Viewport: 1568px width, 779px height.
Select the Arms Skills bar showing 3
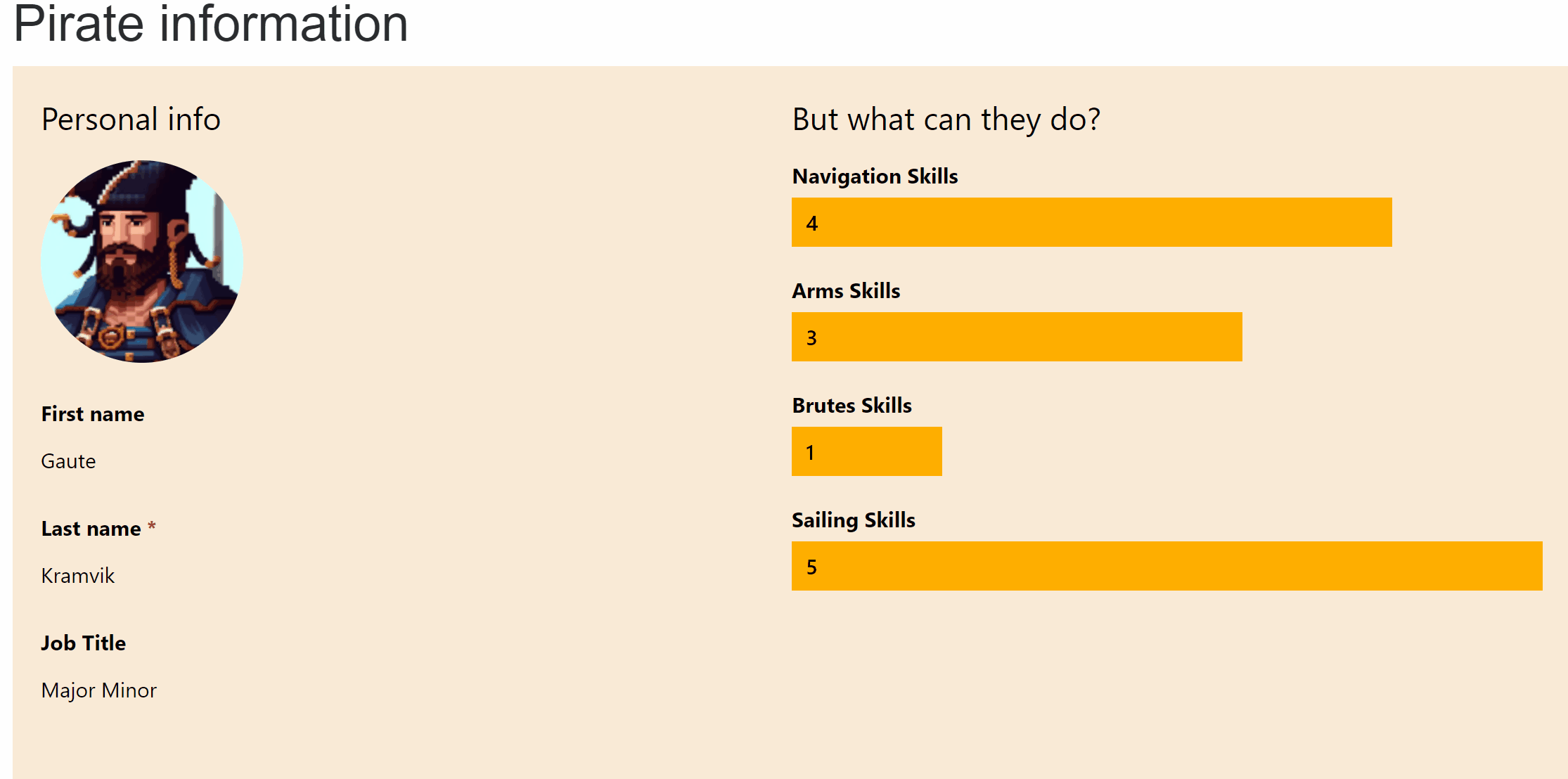tap(1017, 337)
